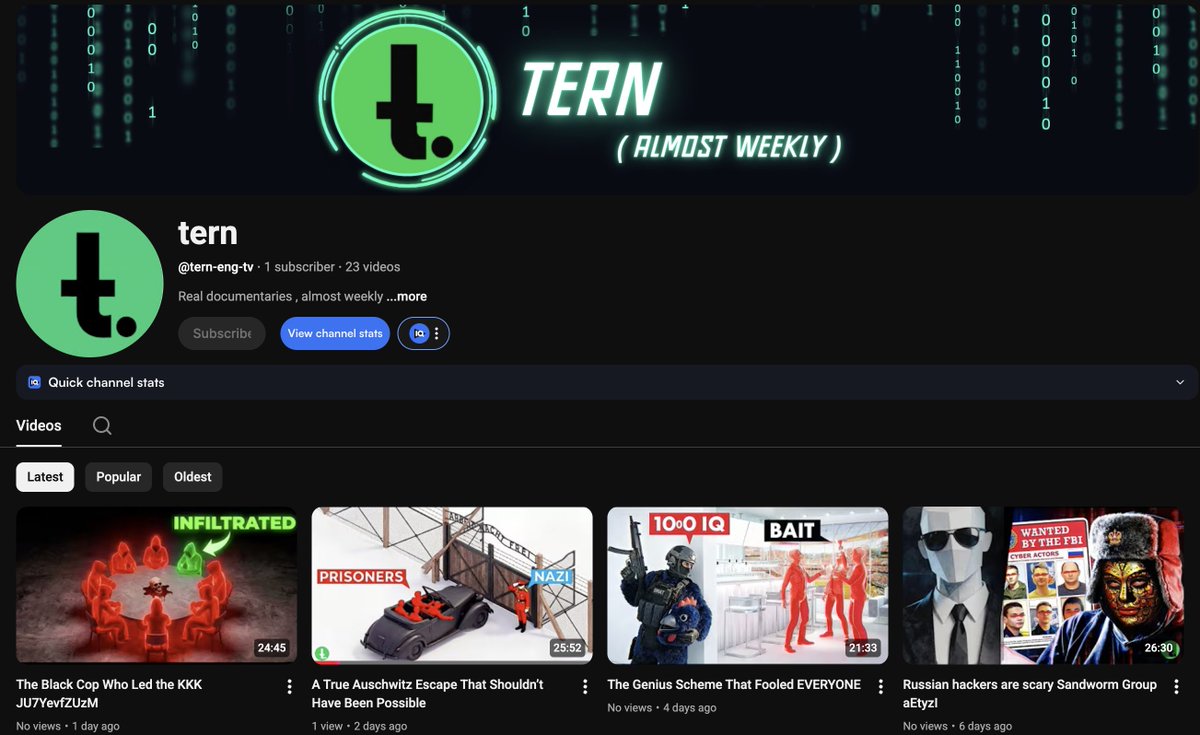Click the 'No views • 1 day ago' text
This screenshot has width=1200, height=735.
coord(68,727)
